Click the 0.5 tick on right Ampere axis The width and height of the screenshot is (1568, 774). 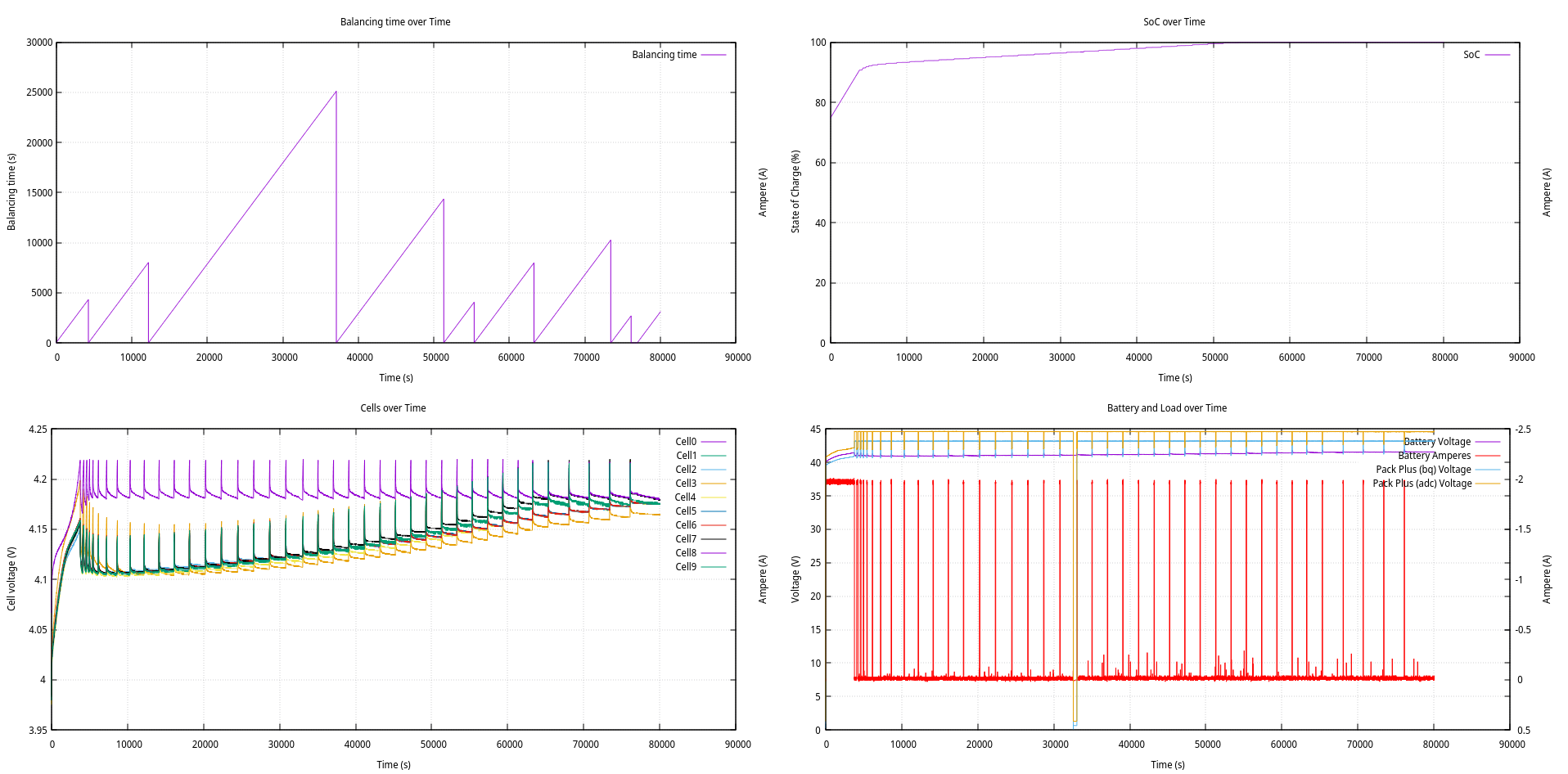(1523, 731)
